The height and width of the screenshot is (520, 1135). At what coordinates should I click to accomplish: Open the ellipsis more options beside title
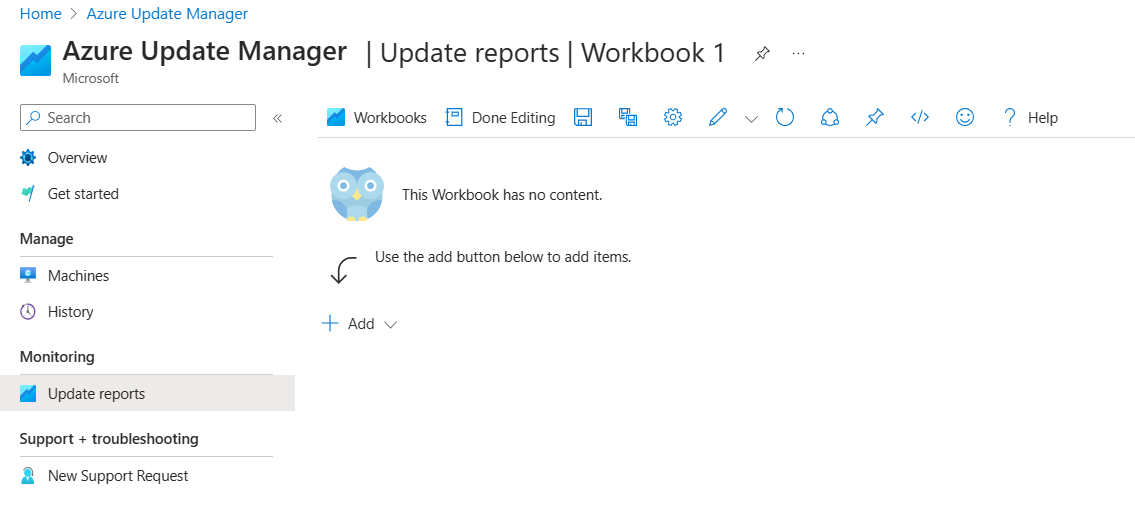[x=798, y=54]
